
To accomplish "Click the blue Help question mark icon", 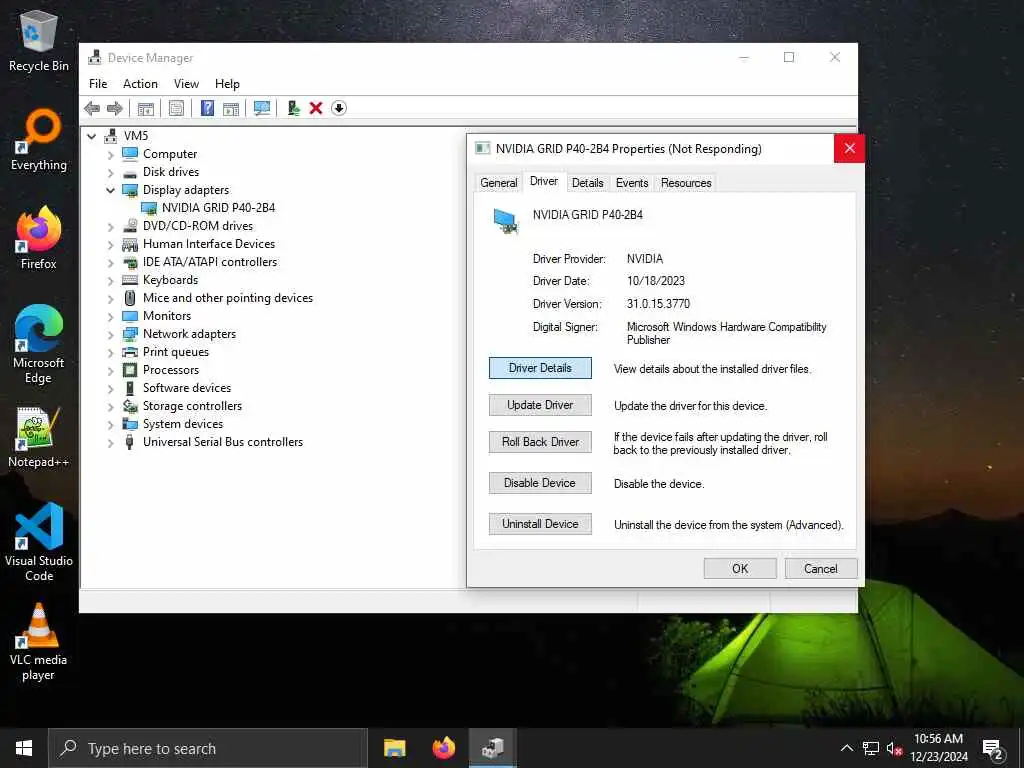I will point(207,108).
